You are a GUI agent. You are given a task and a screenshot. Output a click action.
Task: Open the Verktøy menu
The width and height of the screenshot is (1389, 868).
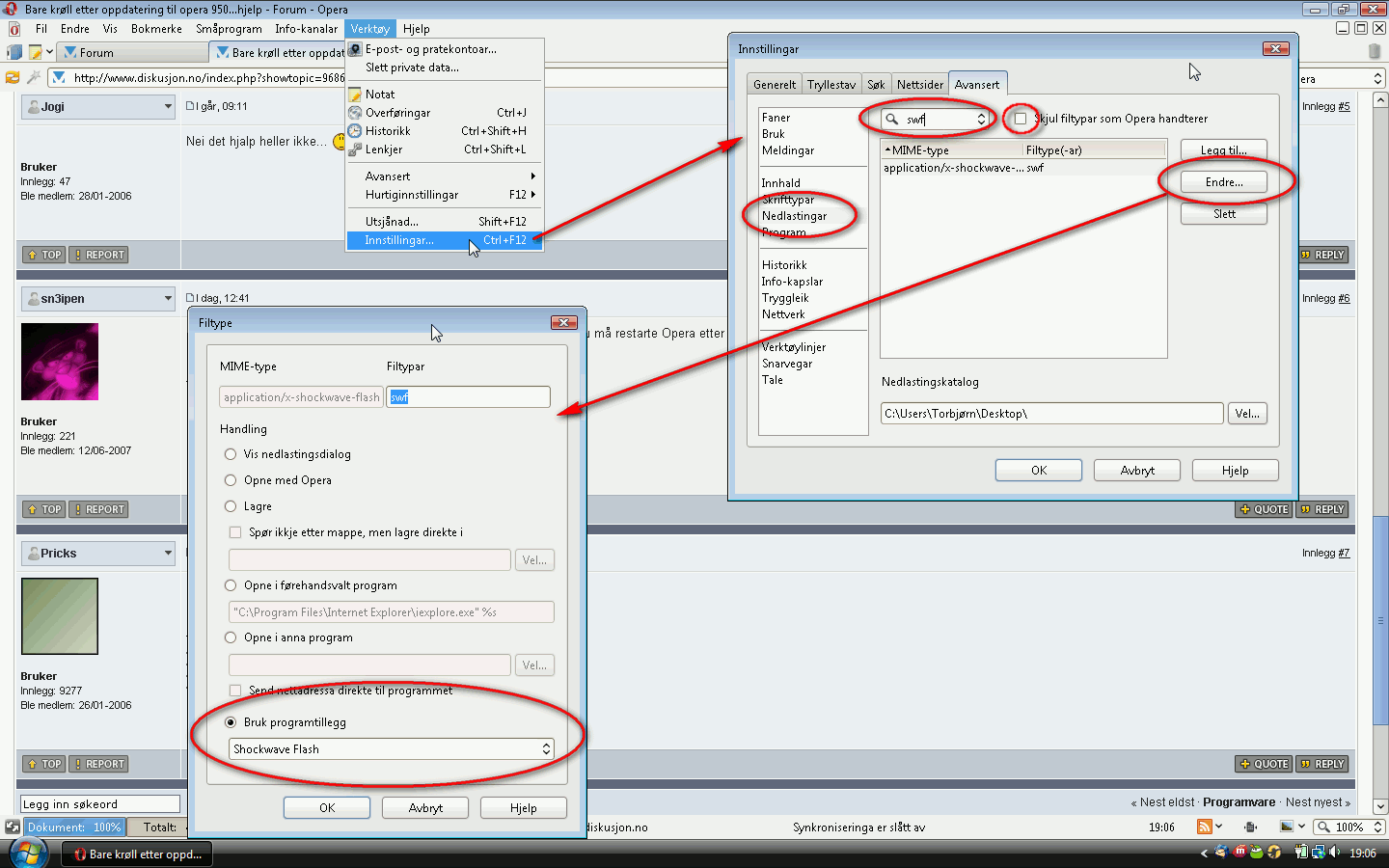point(370,29)
